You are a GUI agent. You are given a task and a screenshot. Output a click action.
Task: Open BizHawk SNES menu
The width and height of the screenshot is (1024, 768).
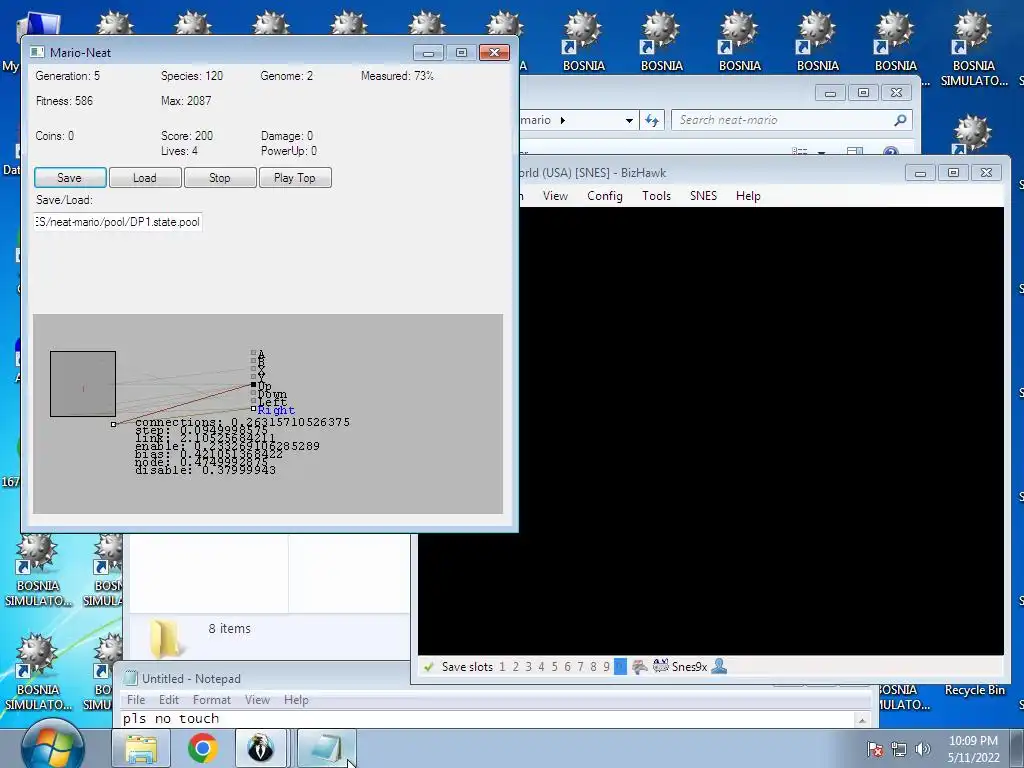point(703,196)
